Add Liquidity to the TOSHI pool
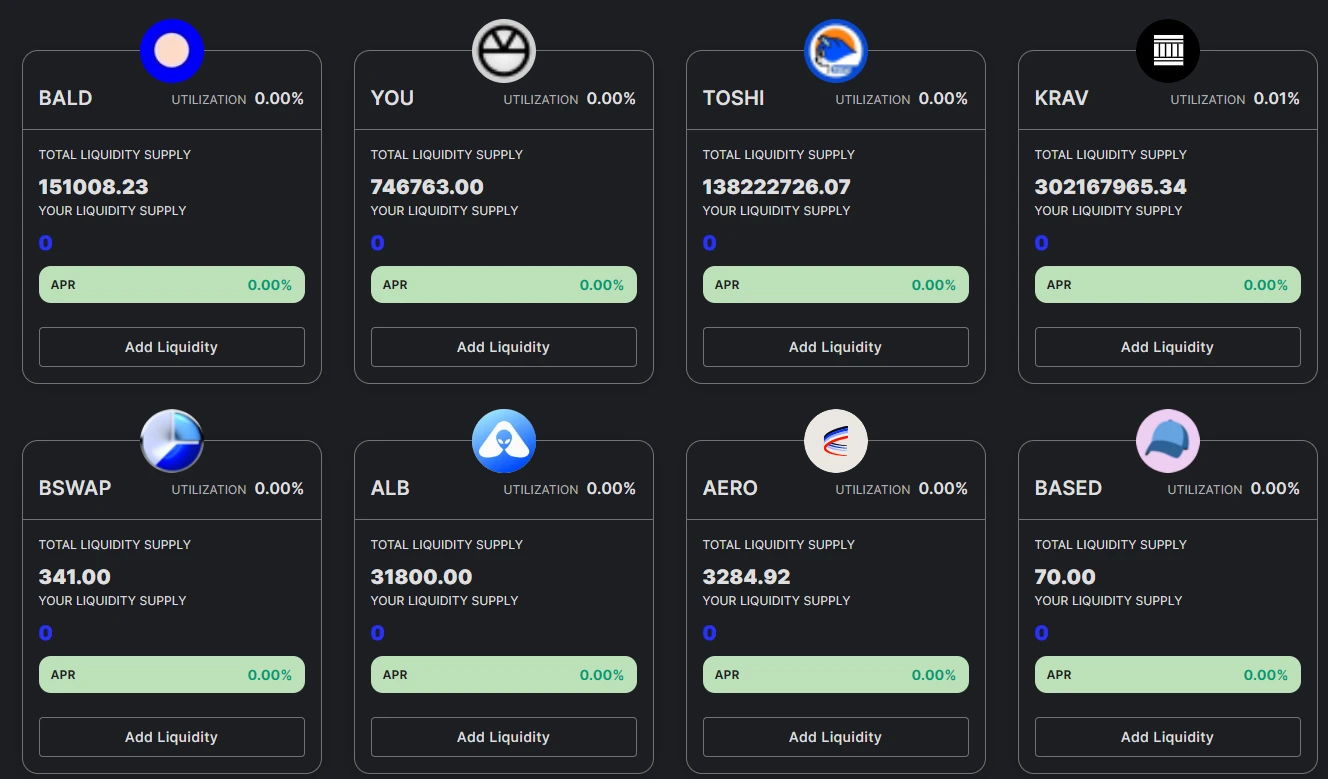1328x779 pixels. pyautogui.click(x=836, y=347)
